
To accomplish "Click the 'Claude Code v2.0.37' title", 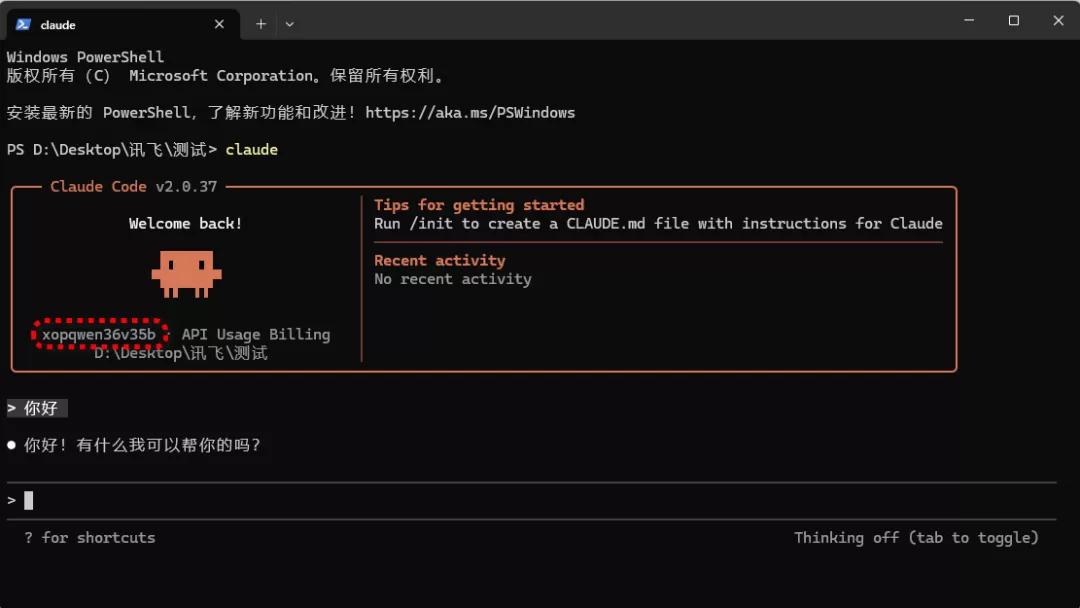I will click(x=134, y=187).
